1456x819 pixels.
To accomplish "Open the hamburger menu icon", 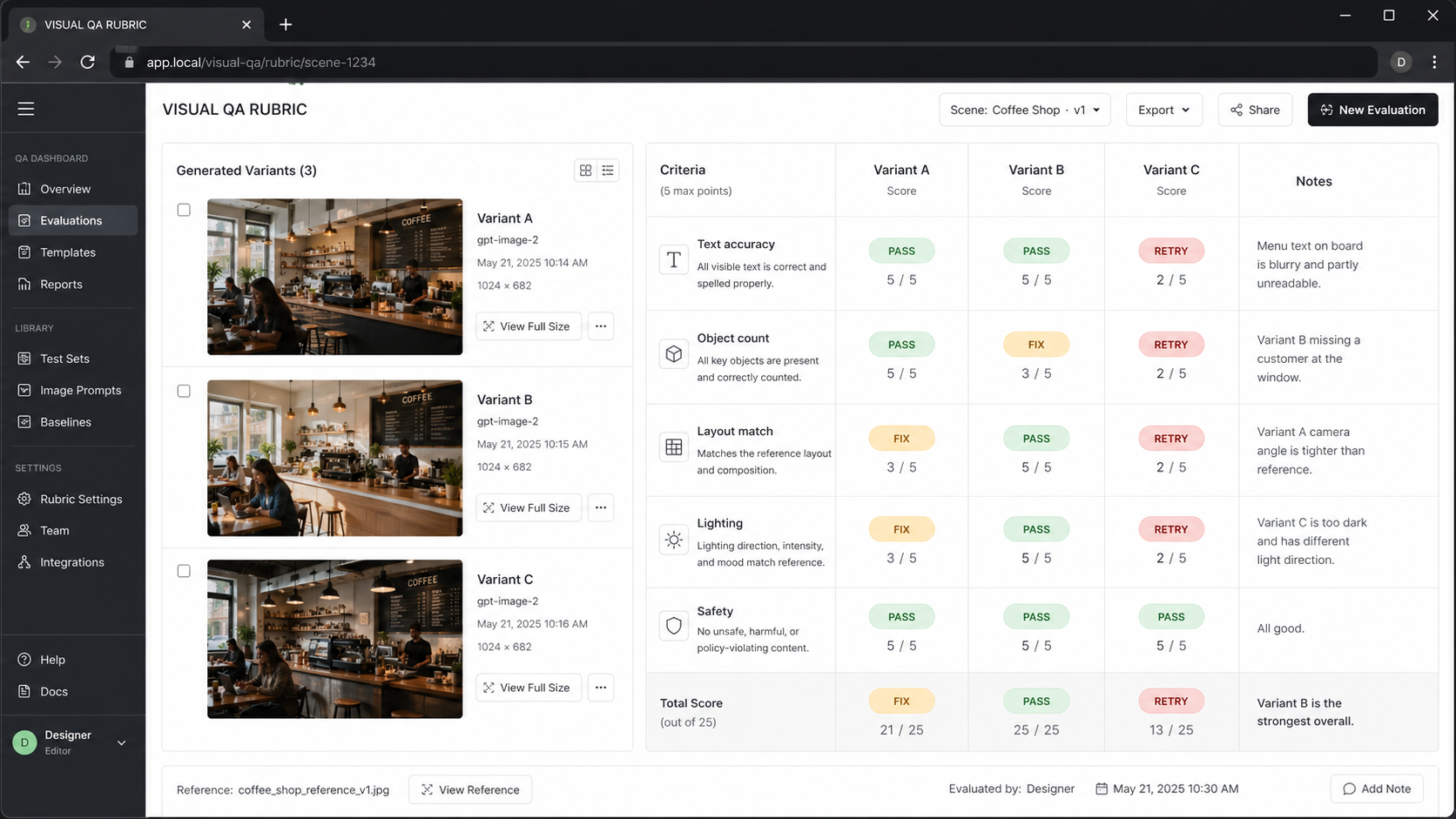I will [26, 109].
